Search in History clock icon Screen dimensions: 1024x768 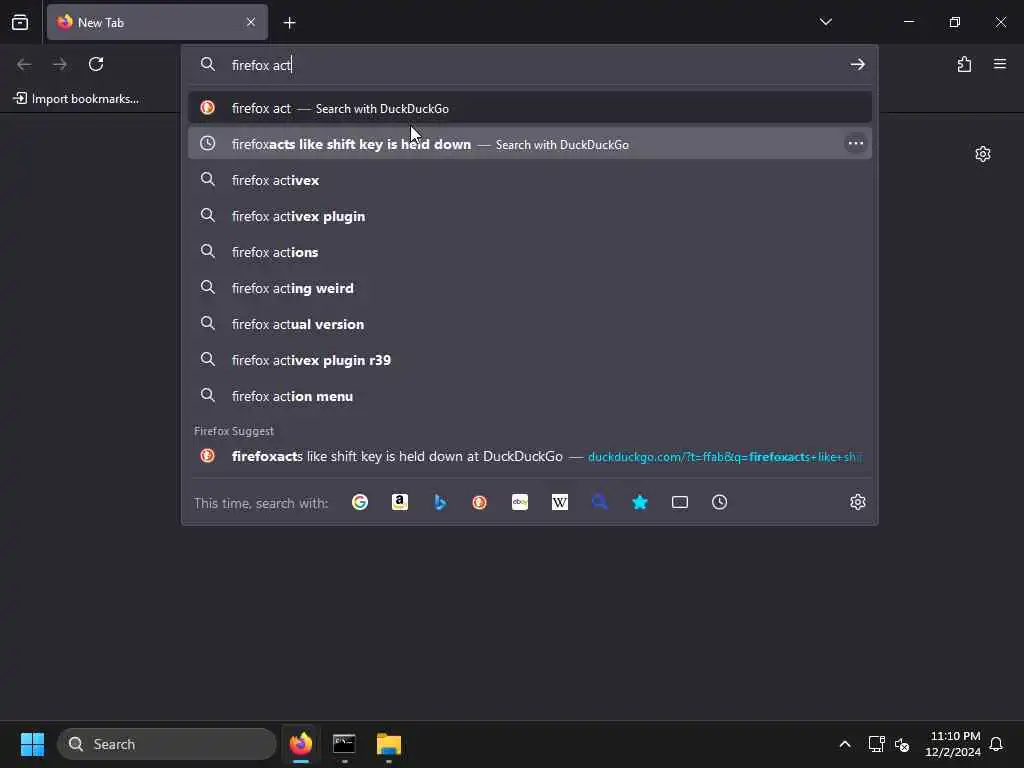pos(720,502)
